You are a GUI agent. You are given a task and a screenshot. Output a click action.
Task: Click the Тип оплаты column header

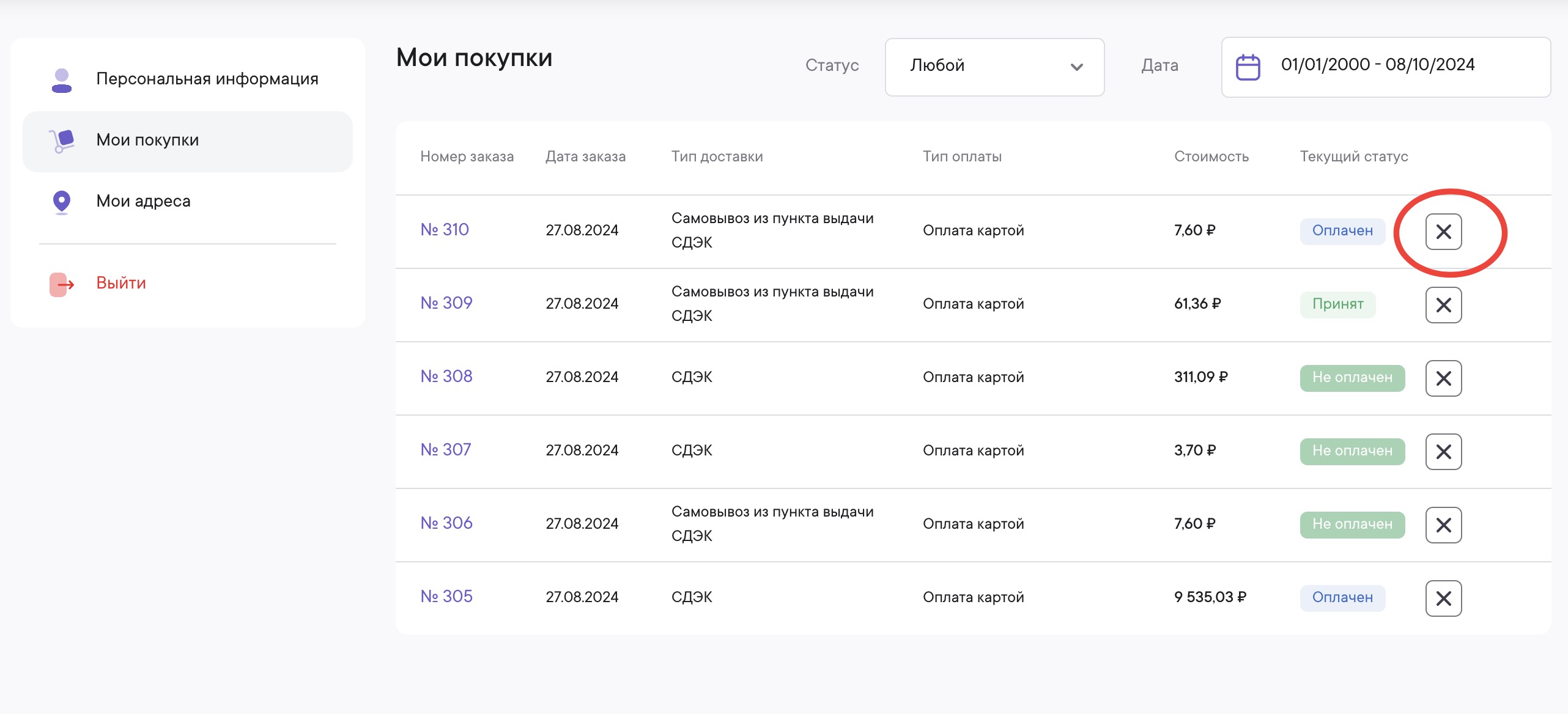(x=962, y=156)
